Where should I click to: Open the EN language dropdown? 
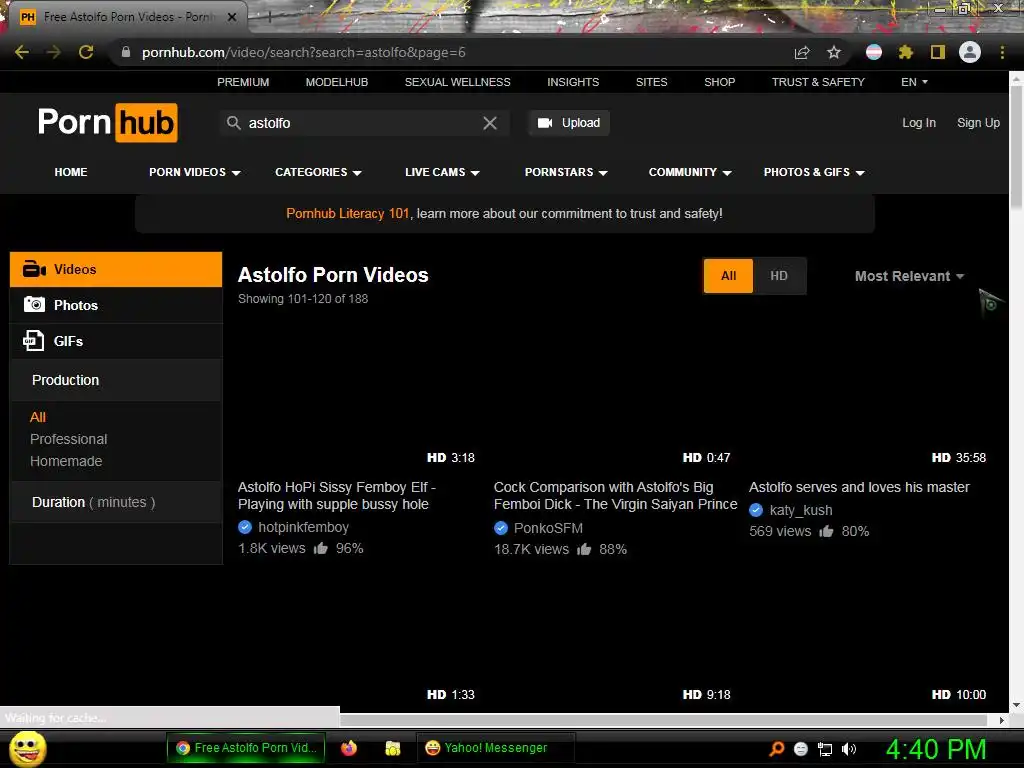pos(914,82)
